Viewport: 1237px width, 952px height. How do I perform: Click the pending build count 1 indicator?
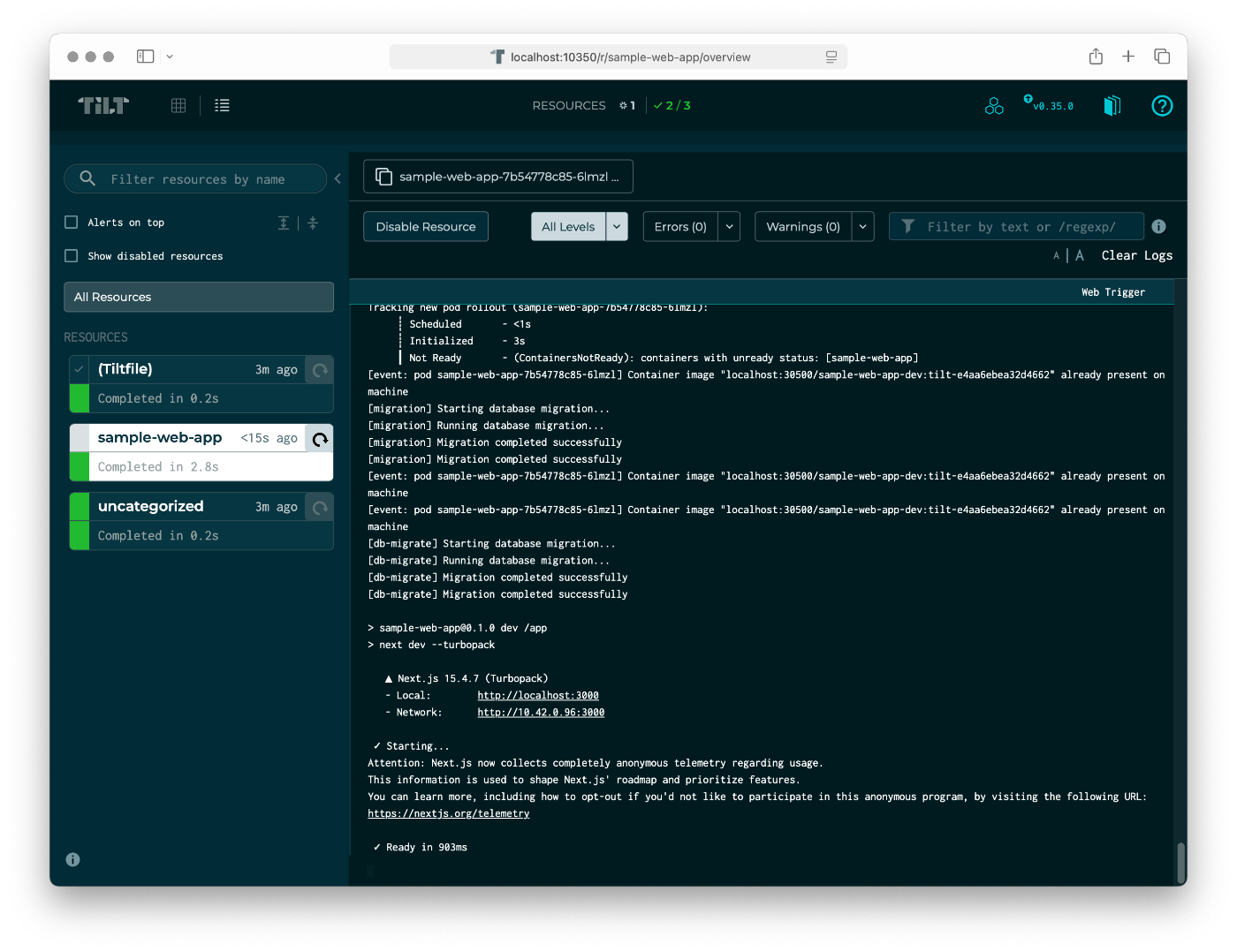coord(627,105)
